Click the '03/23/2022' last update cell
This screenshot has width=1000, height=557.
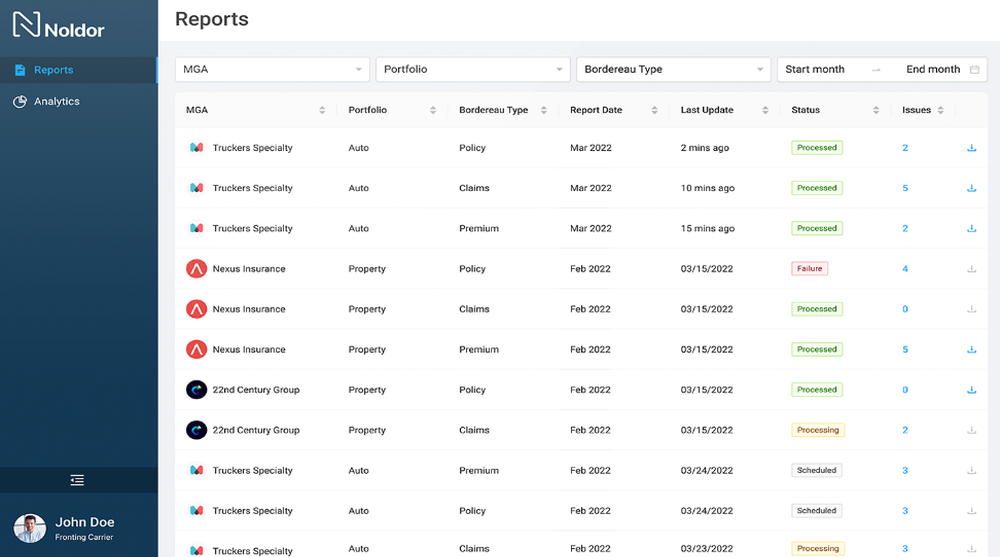(707, 549)
